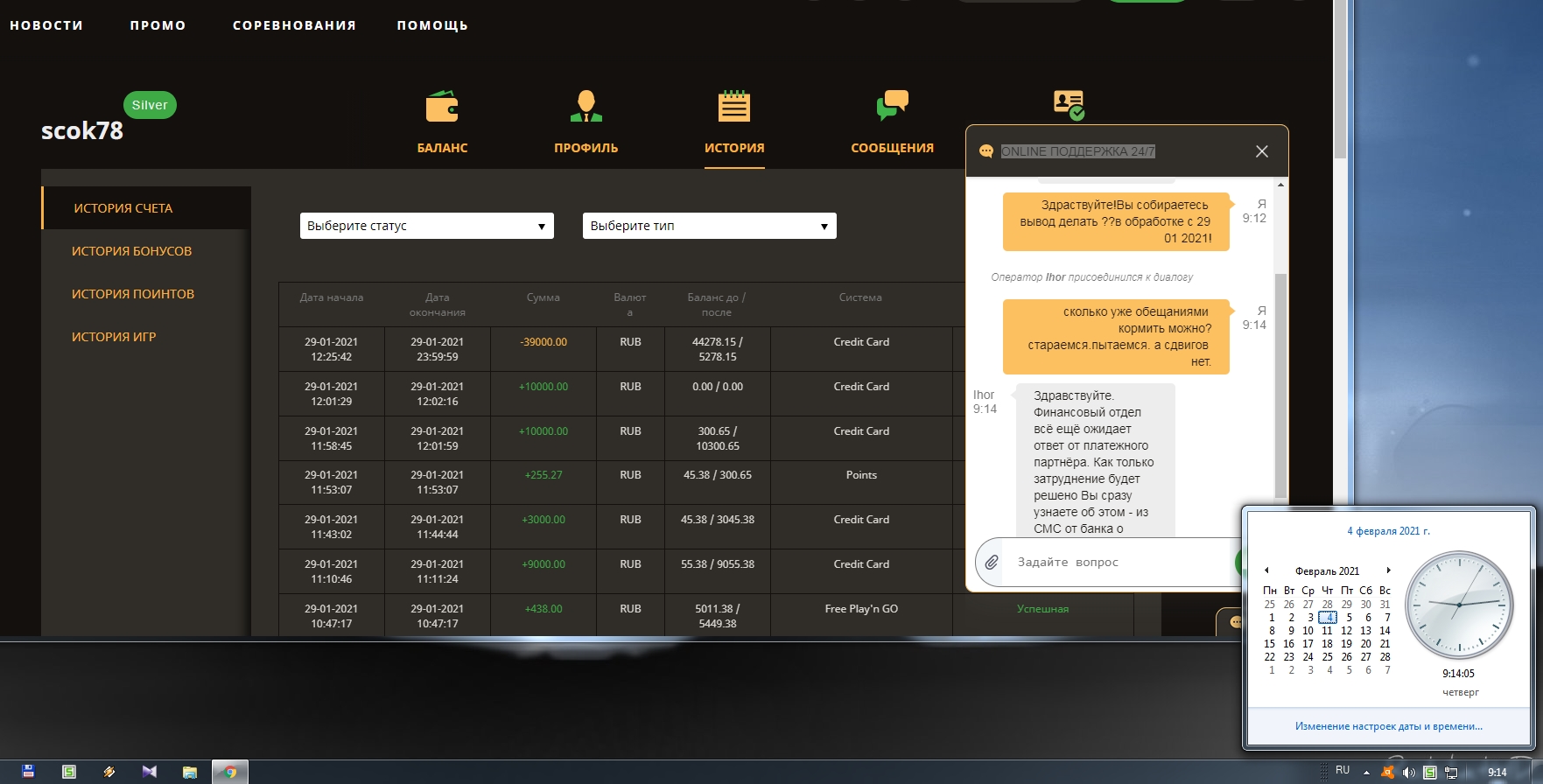Select ИСТОРИЯ БОНУСОВ in sidebar
1543x784 pixels.
click(x=131, y=251)
